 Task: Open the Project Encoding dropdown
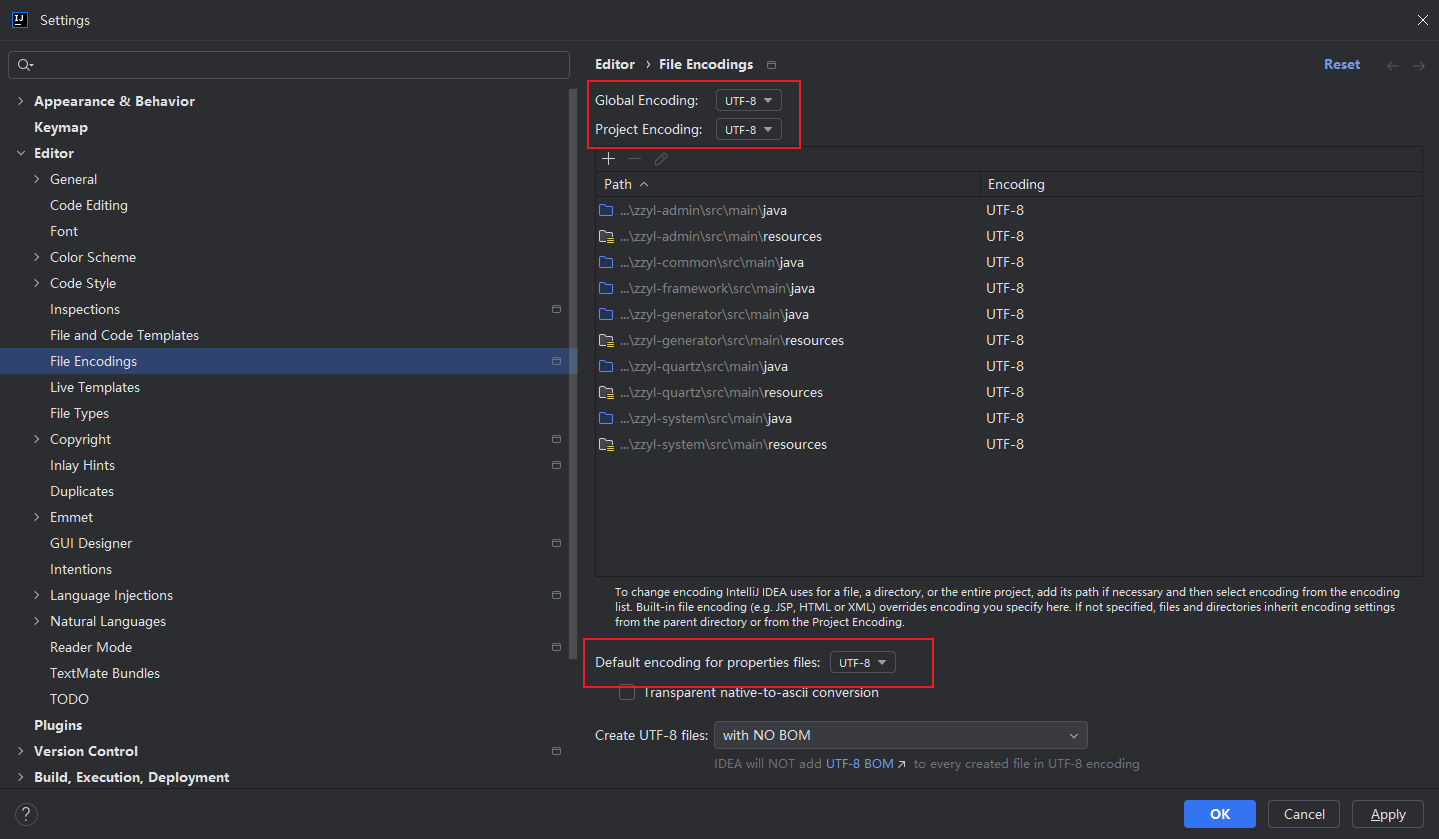click(748, 130)
